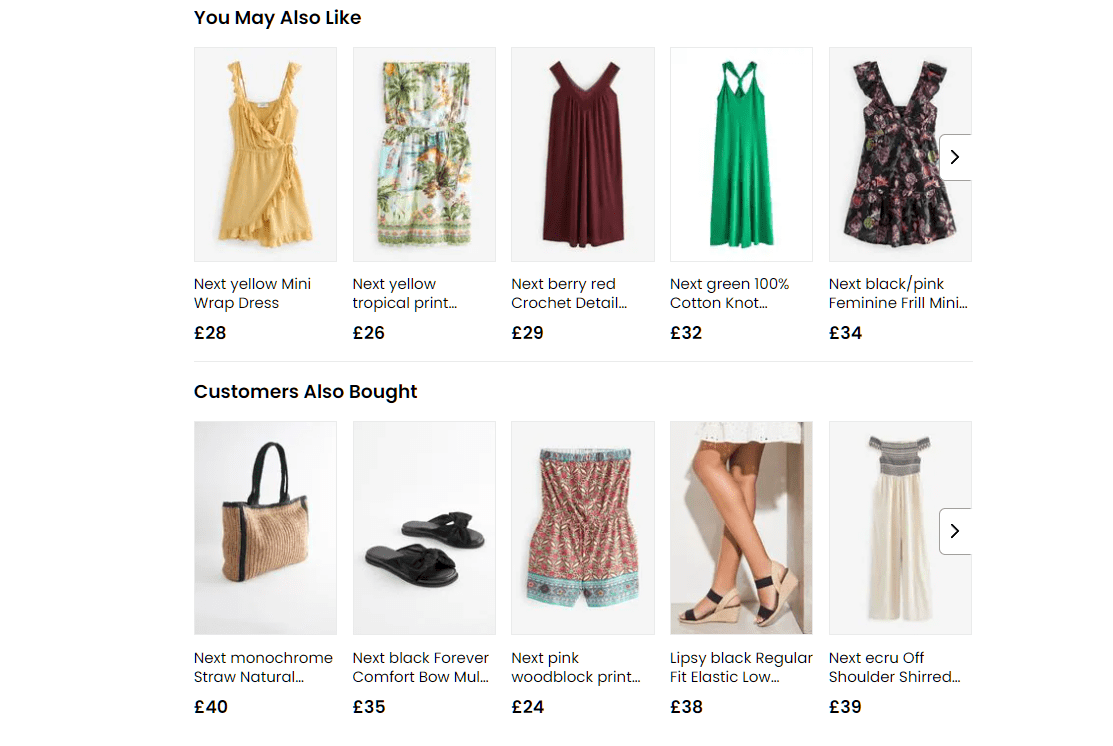View the ecru Off Shoulder Shirred jumpsuit
1113x746 pixels.
pos(900,527)
